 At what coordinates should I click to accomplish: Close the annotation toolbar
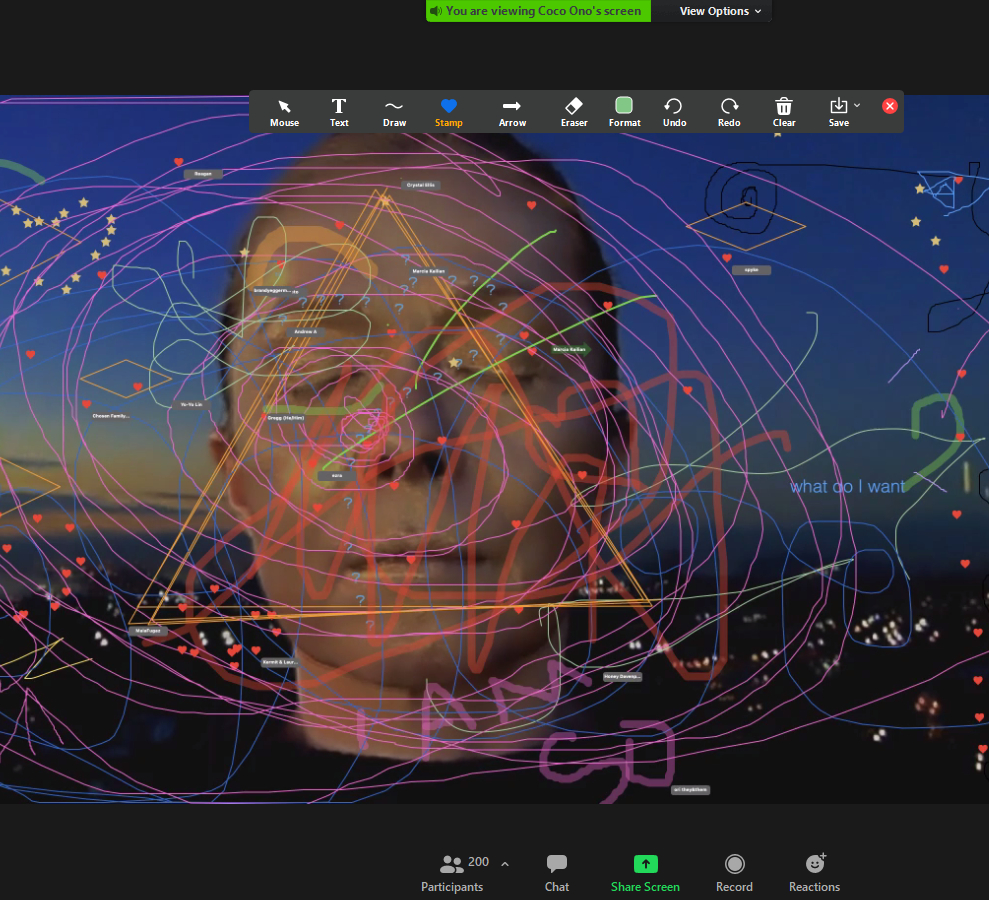889,106
